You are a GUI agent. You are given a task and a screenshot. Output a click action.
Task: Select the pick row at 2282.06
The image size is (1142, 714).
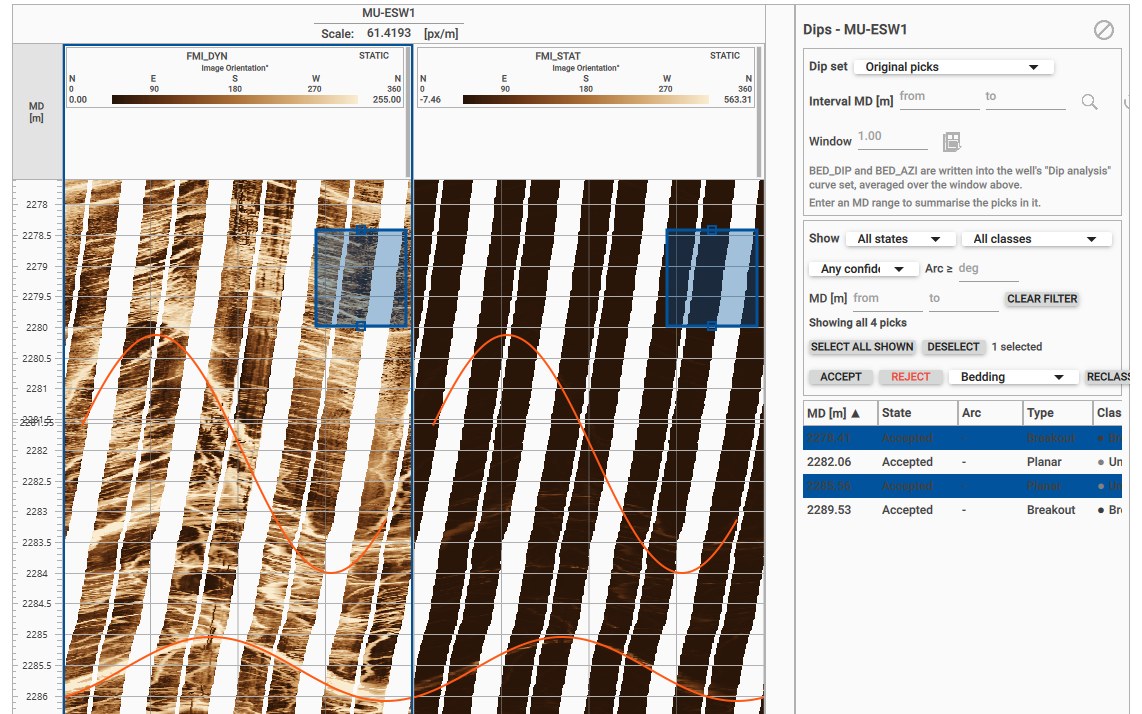962,462
